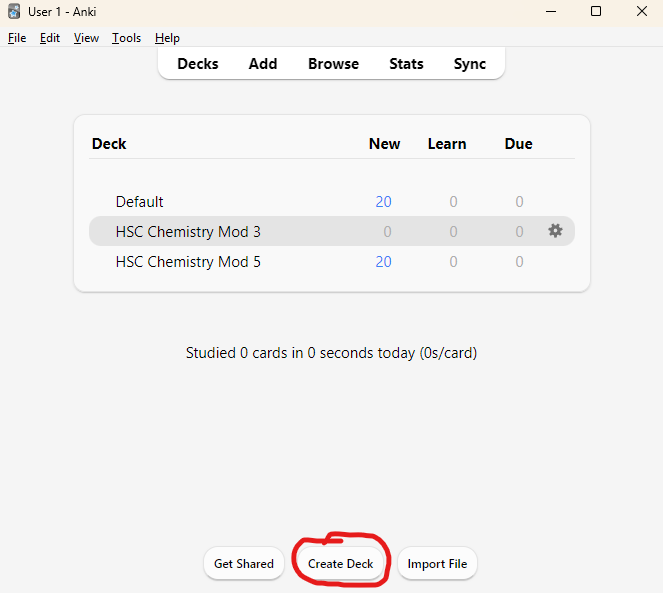Show the Stats screen
The height and width of the screenshot is (593, 663).
(x=406, y=64)
